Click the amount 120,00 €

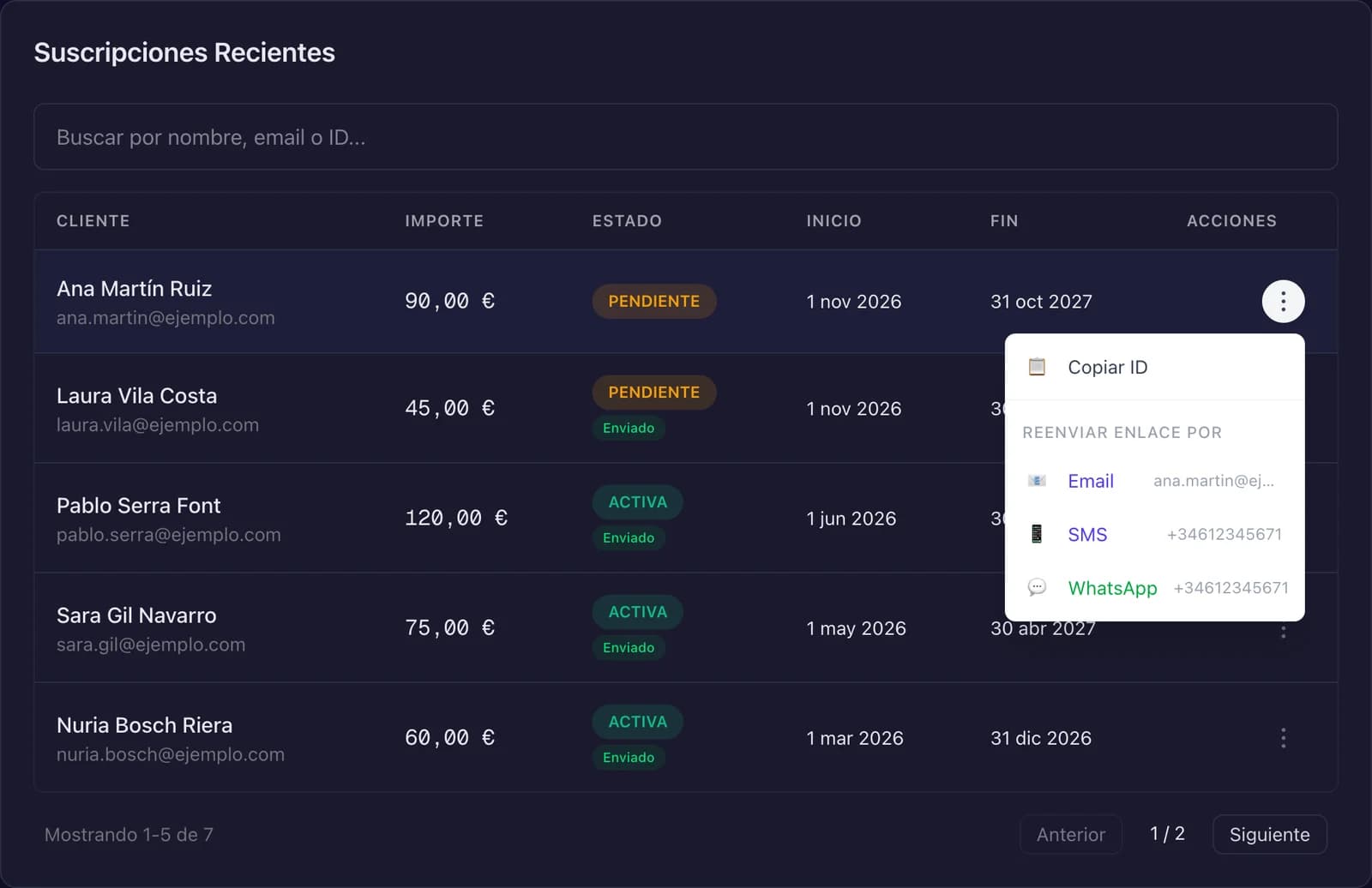point(456,518)
